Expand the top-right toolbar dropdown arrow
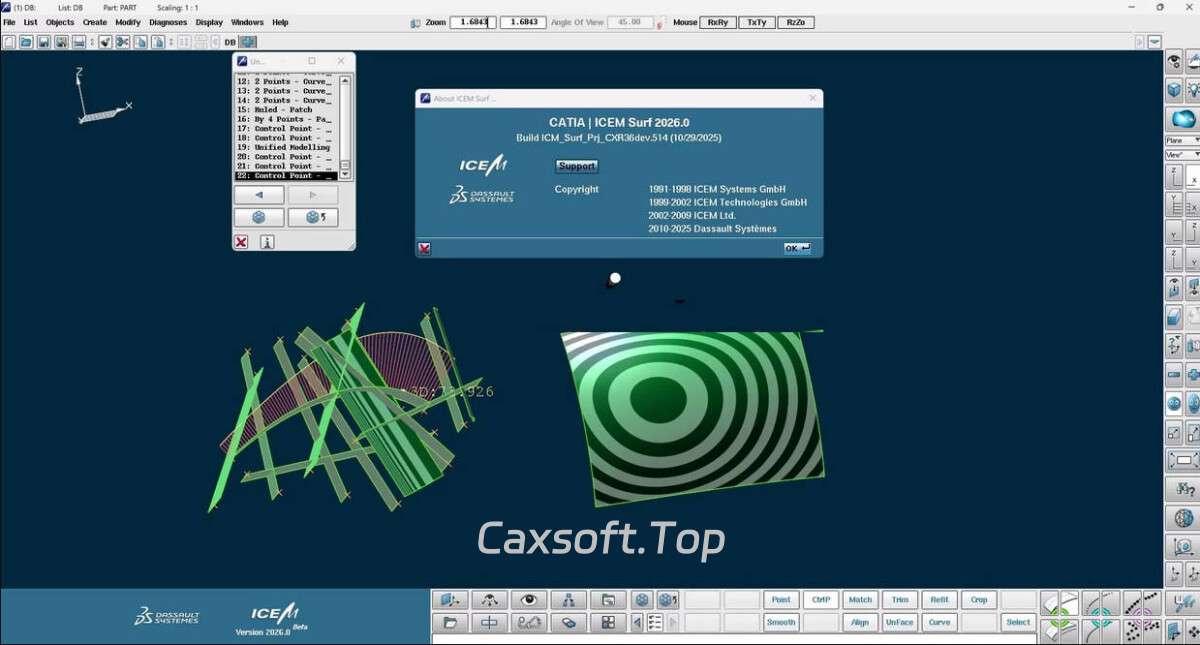 pos(1155,42)
